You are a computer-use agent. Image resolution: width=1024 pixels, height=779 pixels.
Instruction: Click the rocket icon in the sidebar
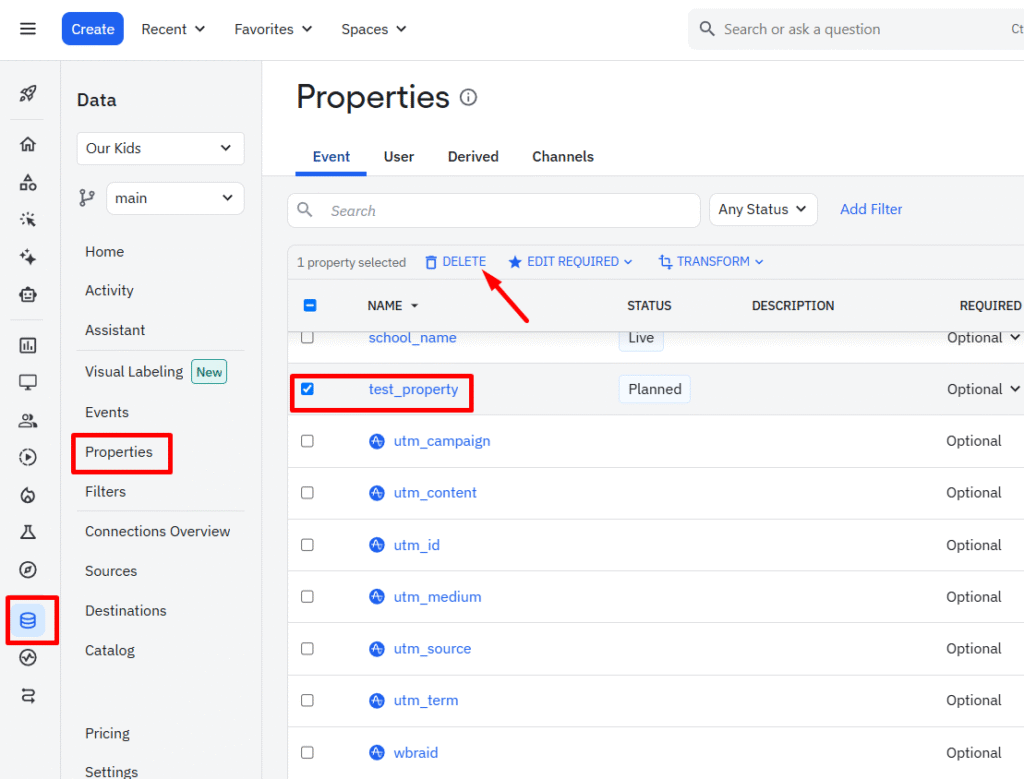(x=28, y=94)
